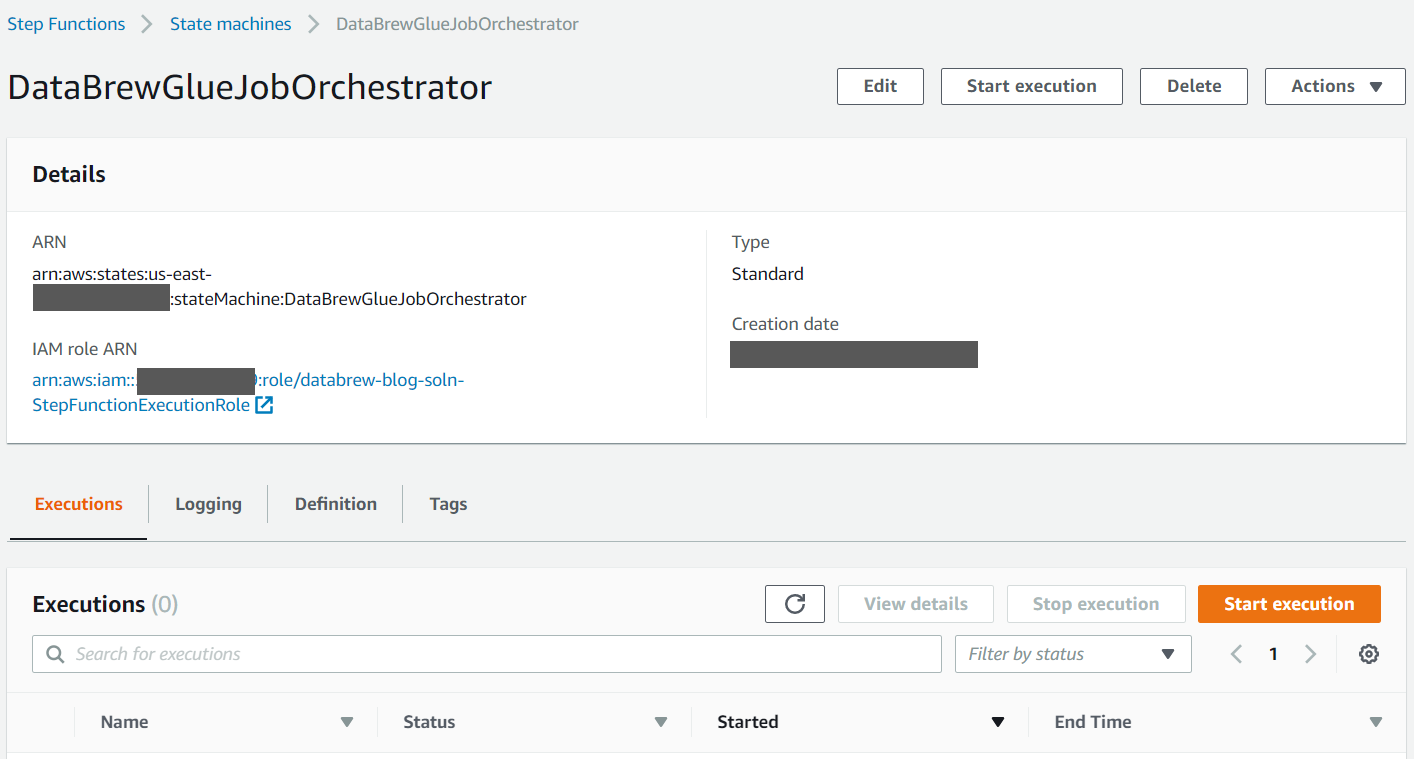Sort executions by End Time arrow
1414x759 pixels.
click(1376, 722)
